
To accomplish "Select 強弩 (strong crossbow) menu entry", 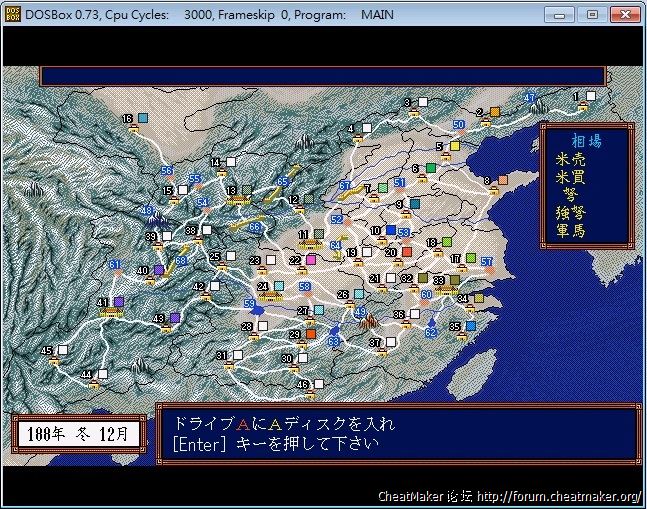I will pyautogui.click(x=571, y=213).
